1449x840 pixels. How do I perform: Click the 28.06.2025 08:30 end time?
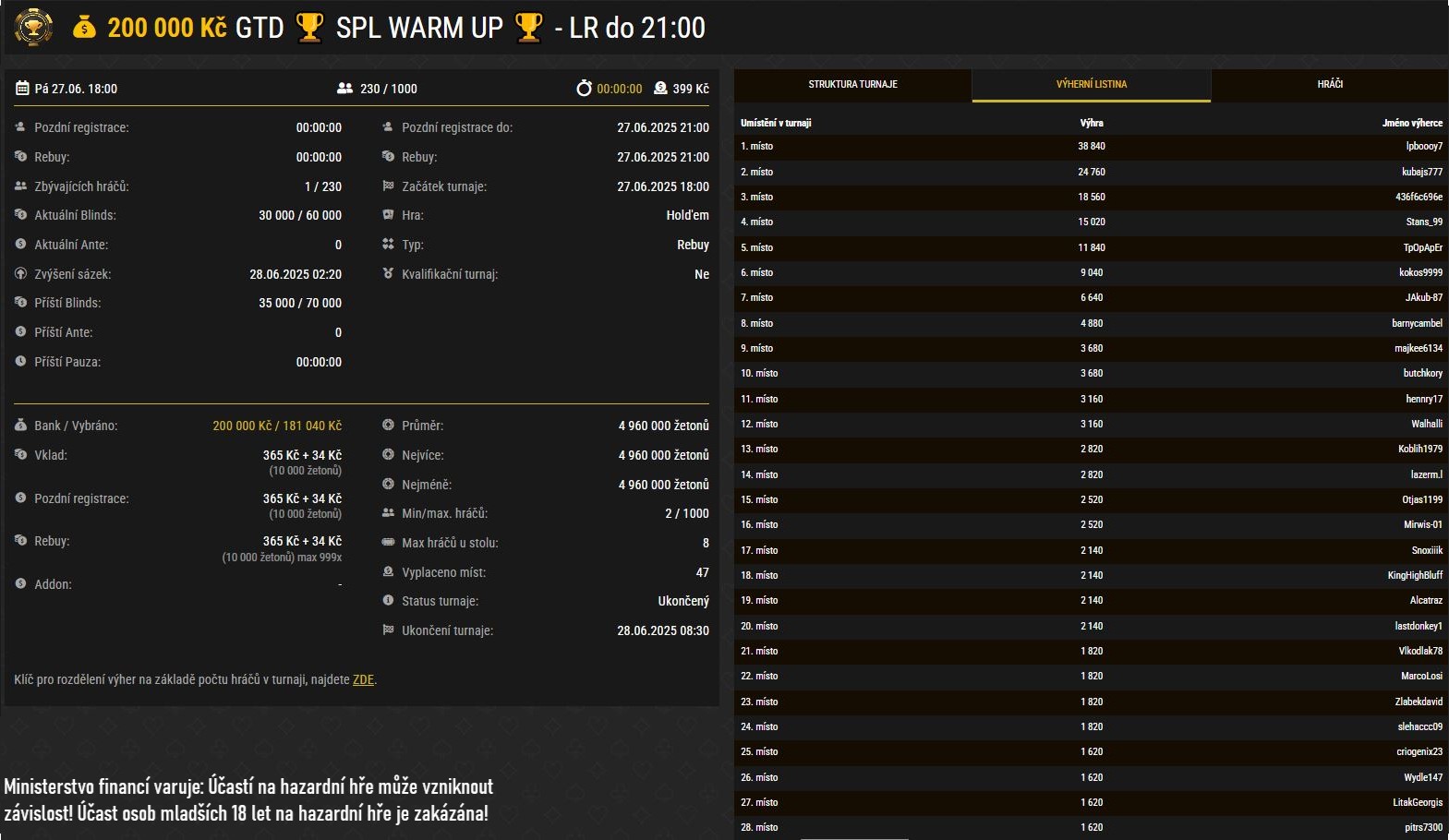tap(663, 630)
